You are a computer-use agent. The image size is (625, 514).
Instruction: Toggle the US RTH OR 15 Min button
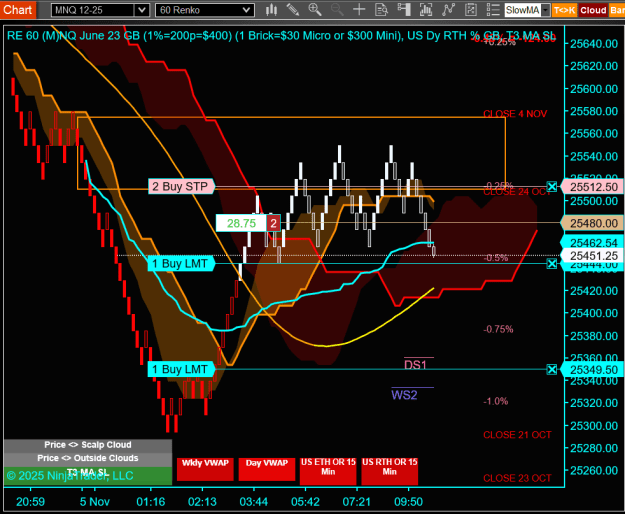click(x=389, y=471)
